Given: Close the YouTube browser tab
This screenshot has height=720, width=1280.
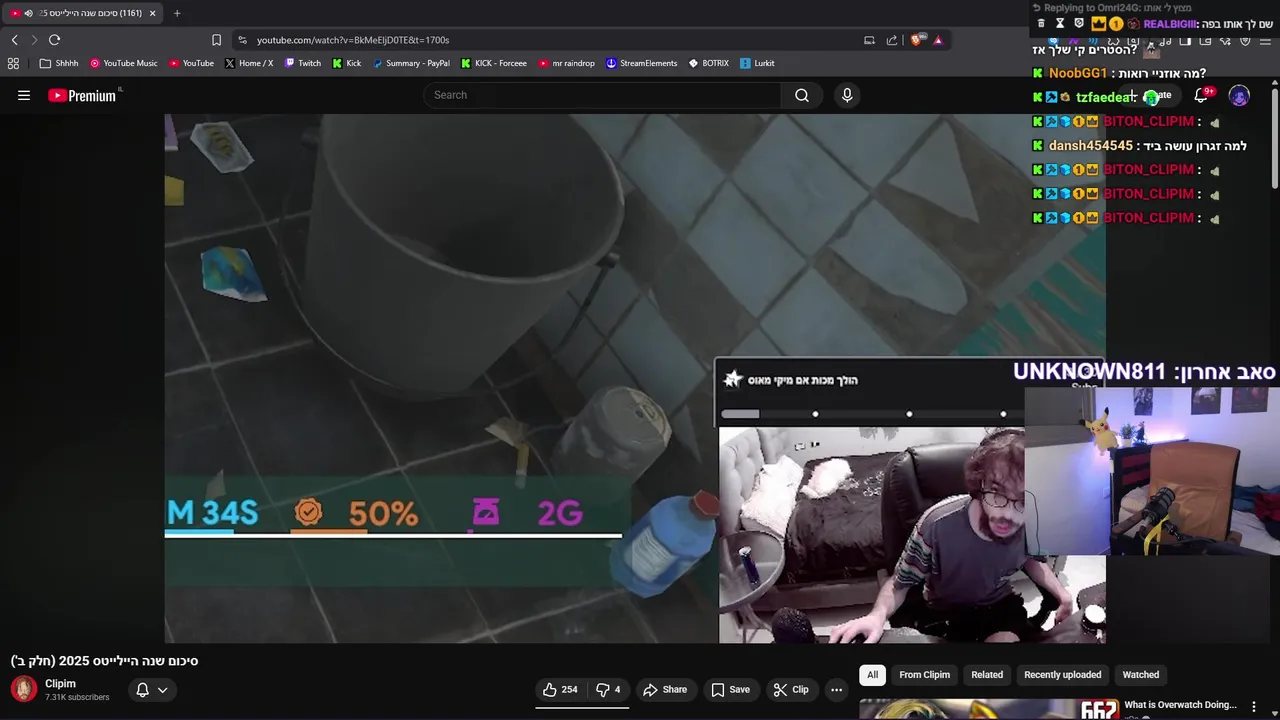Looking at the screenshot, I should coord(152,13).
